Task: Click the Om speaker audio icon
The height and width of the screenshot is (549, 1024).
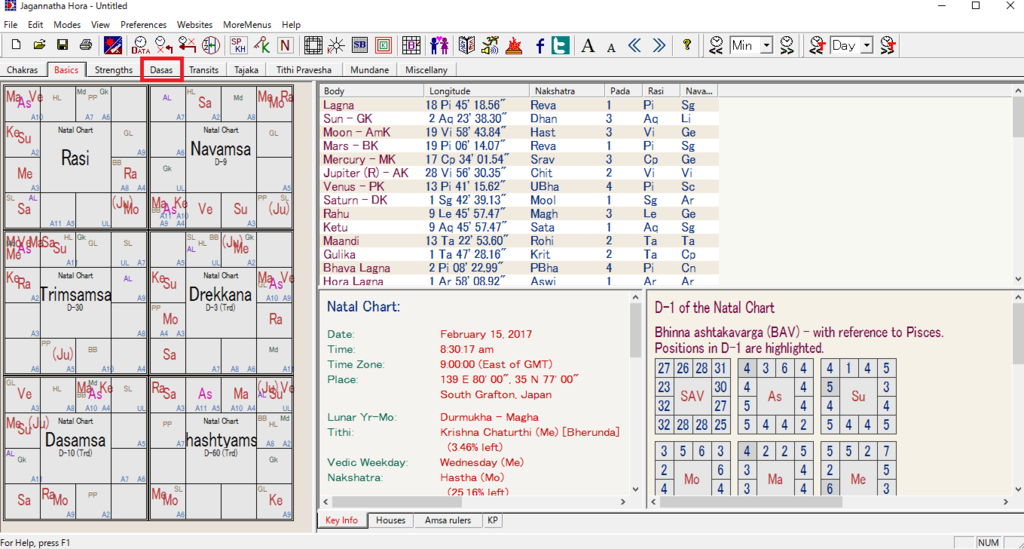Action: click(490, 45)
